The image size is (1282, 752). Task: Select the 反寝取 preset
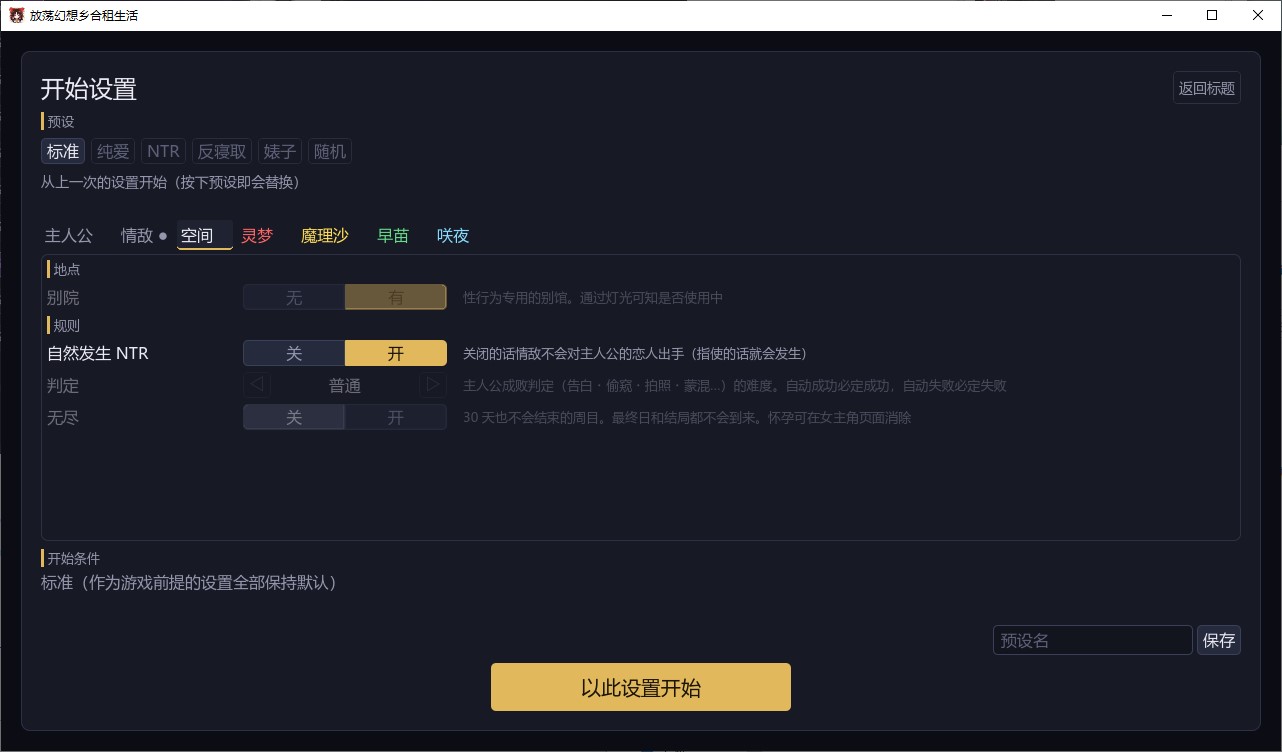(222, 151)
